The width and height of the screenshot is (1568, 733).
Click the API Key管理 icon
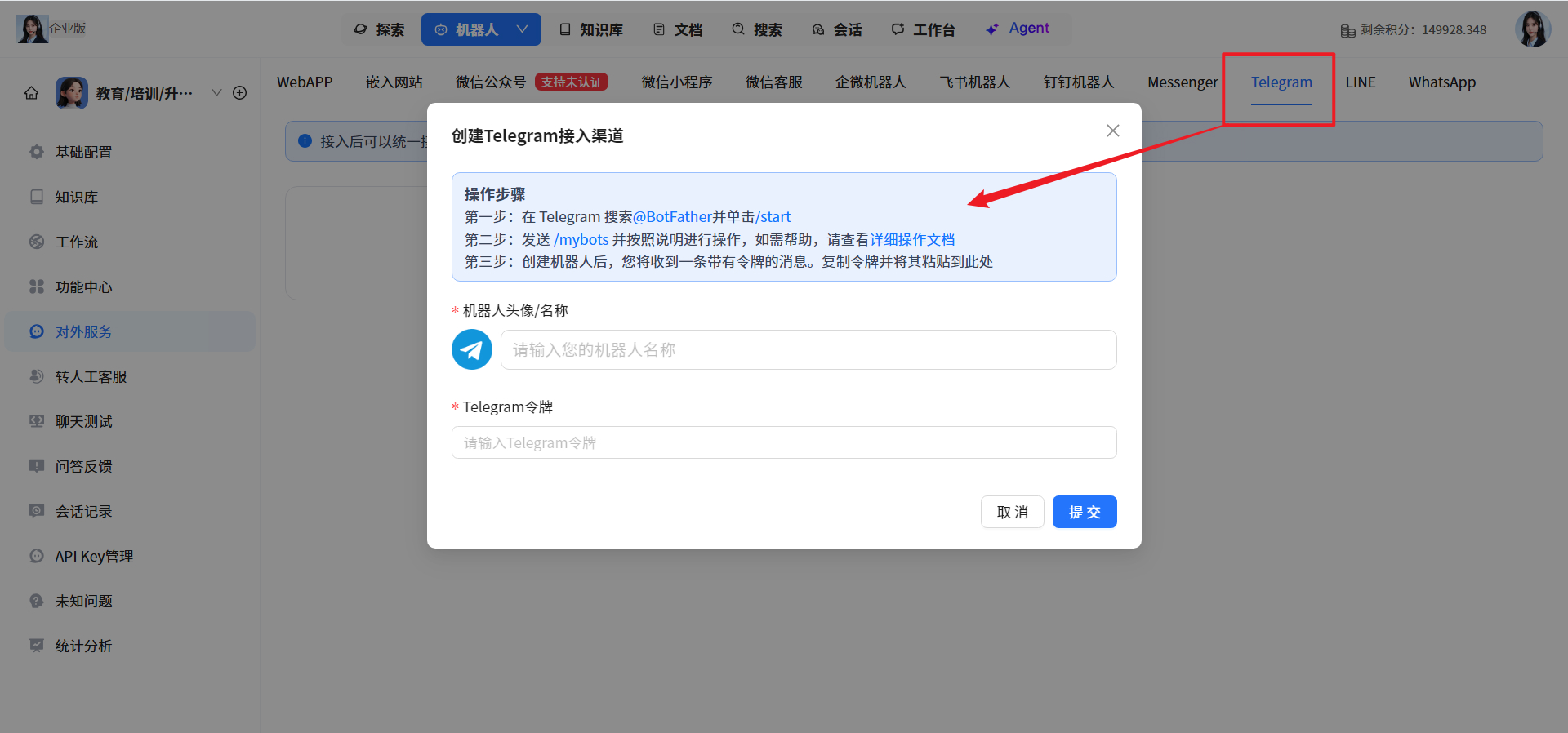tap(36, 556)
